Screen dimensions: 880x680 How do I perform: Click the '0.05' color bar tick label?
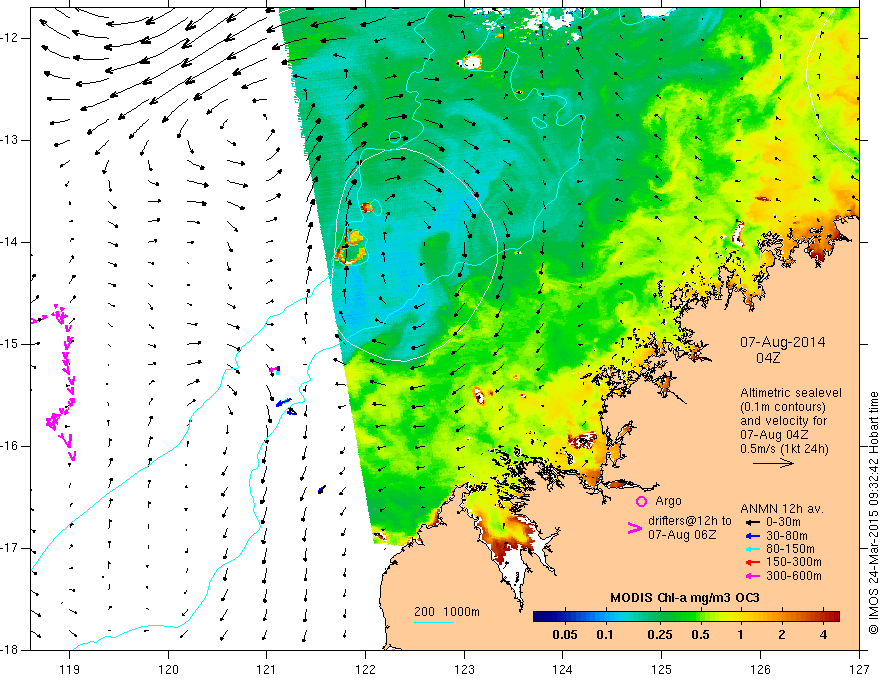tap(565, 635)
